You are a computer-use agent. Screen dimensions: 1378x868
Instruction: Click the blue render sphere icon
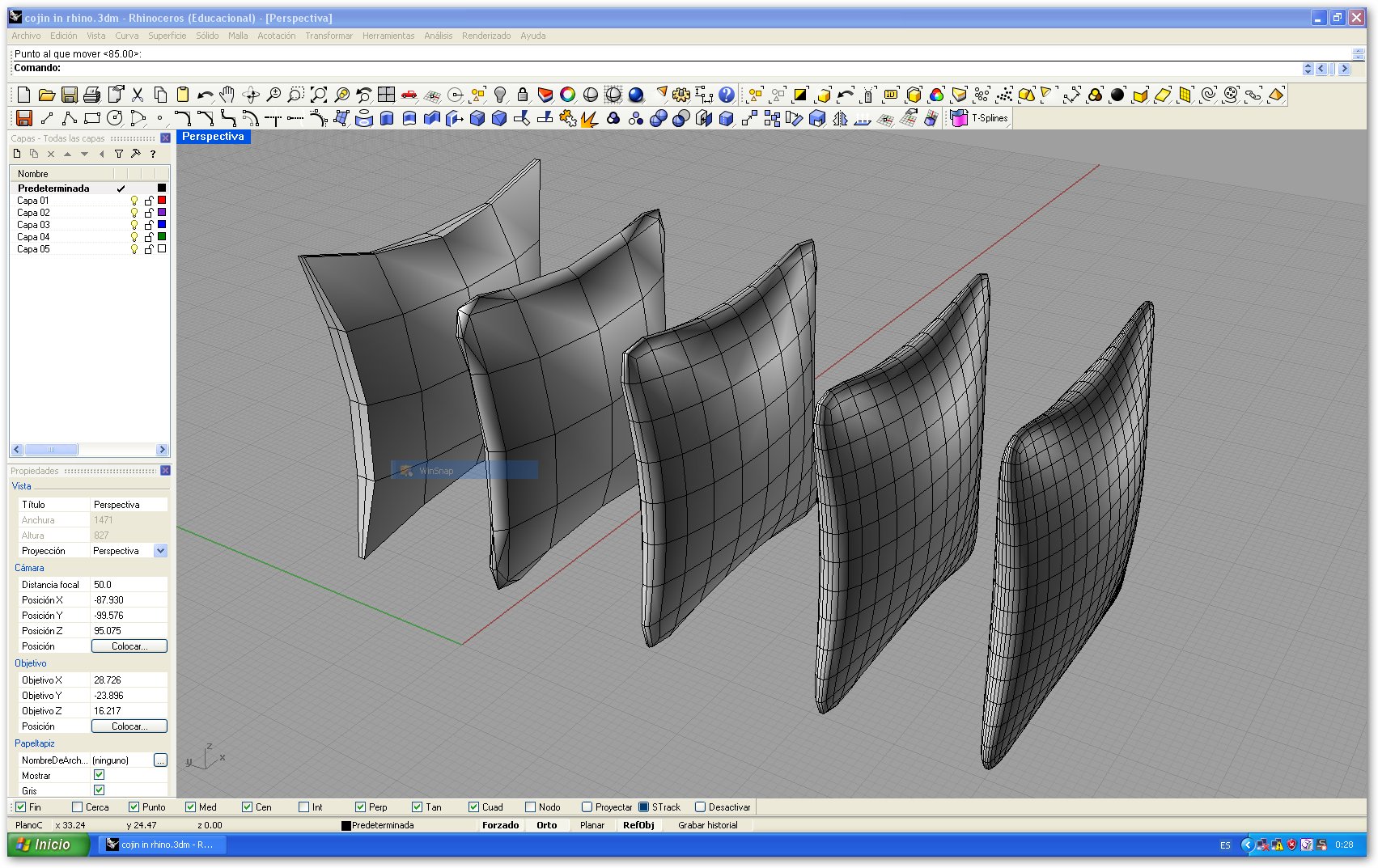point(636,95)
